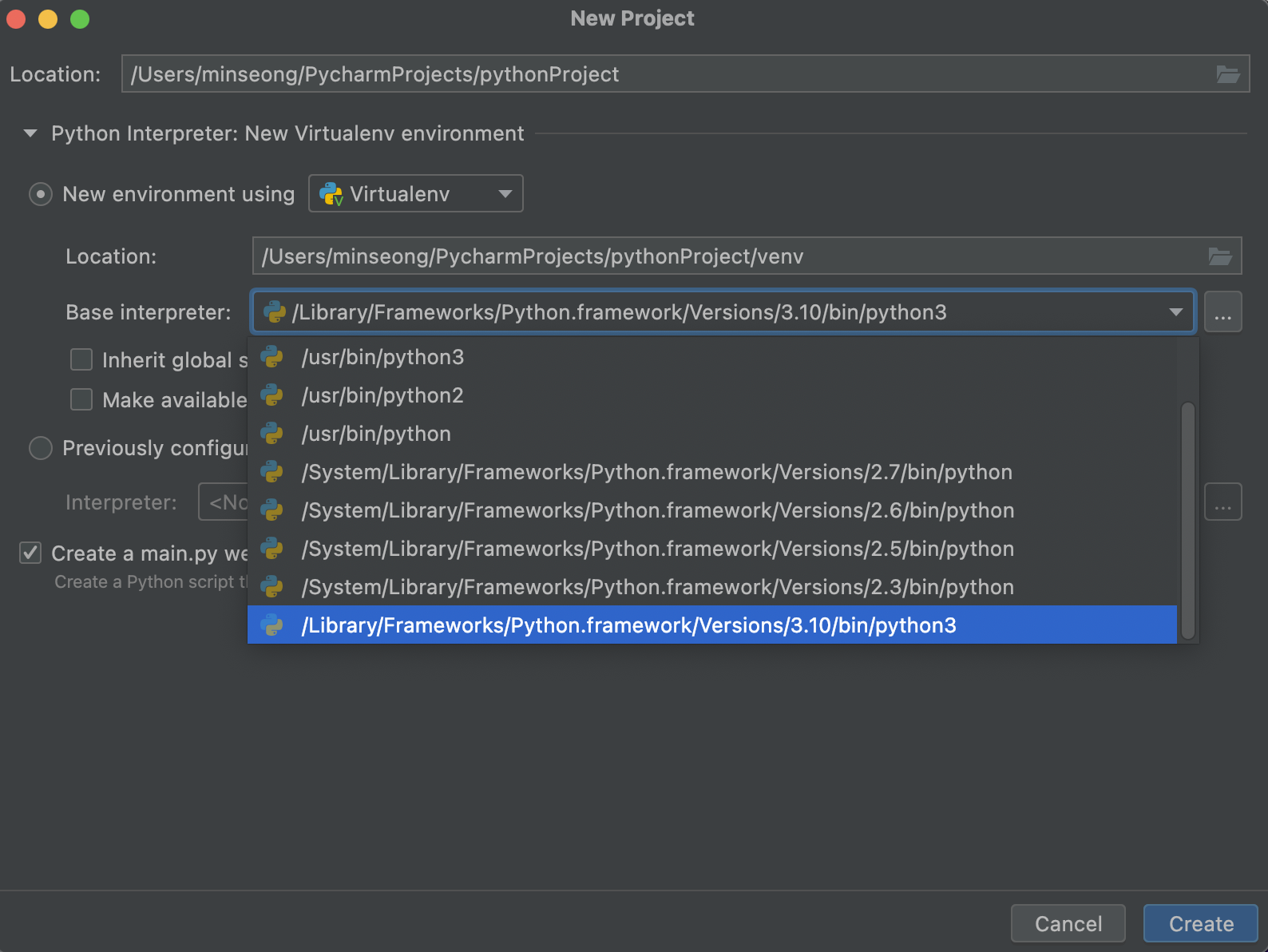The image size is (1268, 952).
Task: Click Python icon beside Versions/2.5 entry
Action: point(272,549)
